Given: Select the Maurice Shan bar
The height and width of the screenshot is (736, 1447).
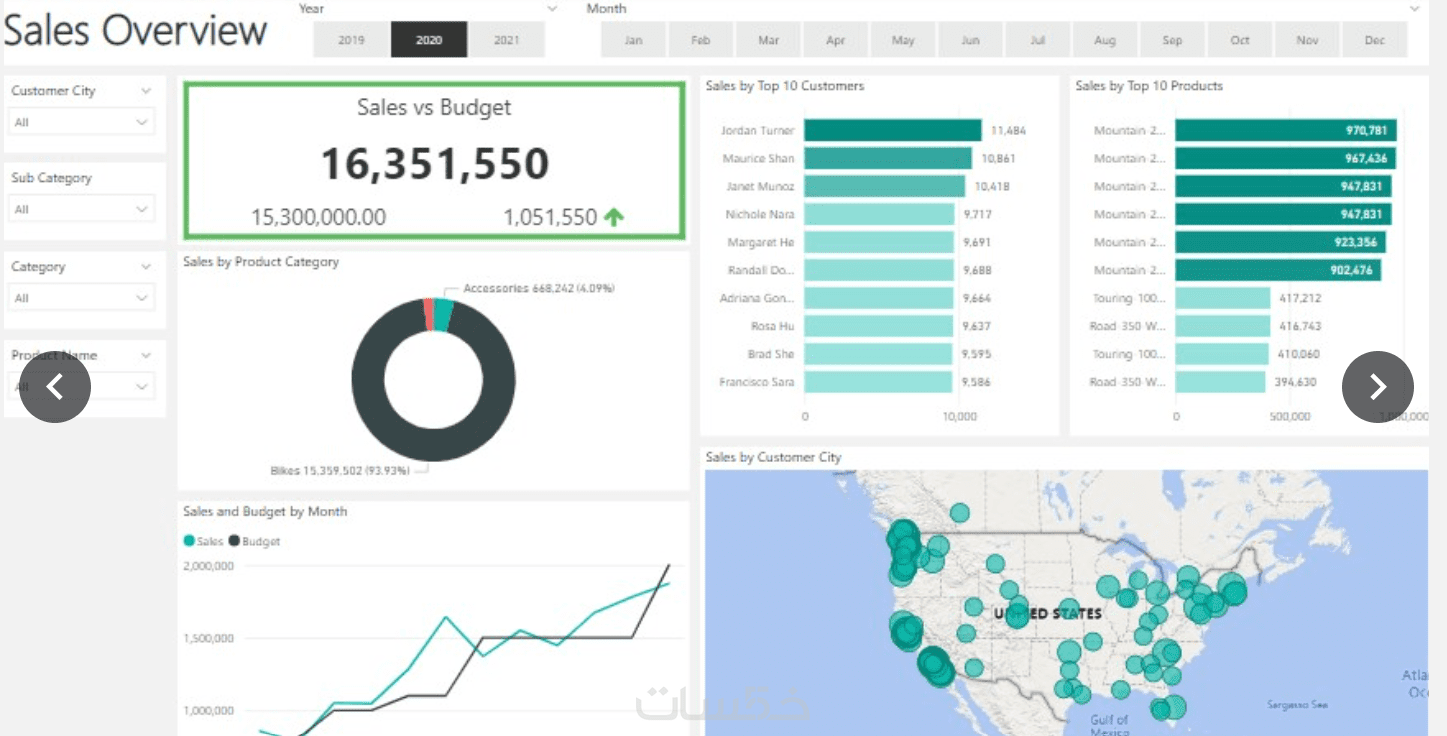Looking at the screenshot, I should click(x=888, y=158).
